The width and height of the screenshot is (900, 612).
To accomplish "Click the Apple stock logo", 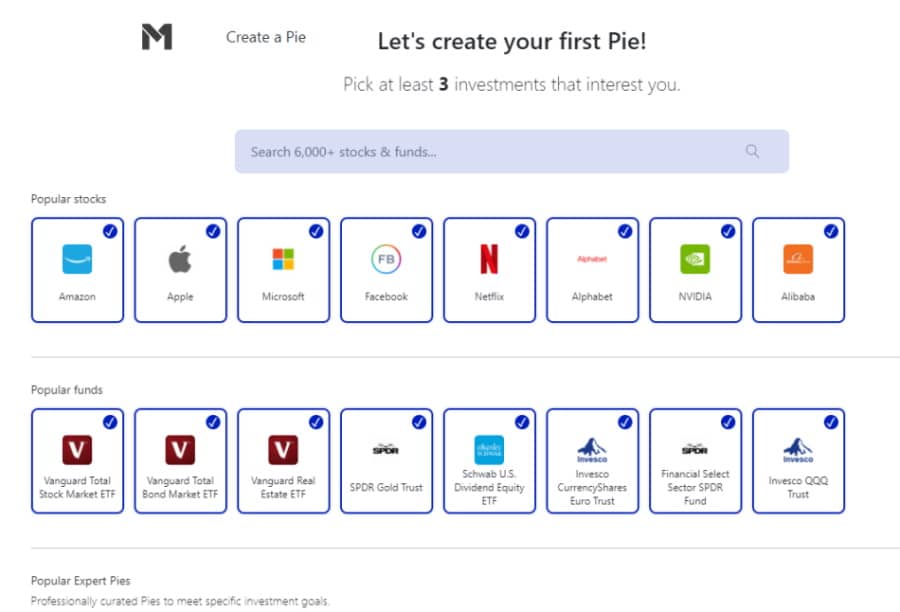I will pyautogui.click(x=180, y=259).
